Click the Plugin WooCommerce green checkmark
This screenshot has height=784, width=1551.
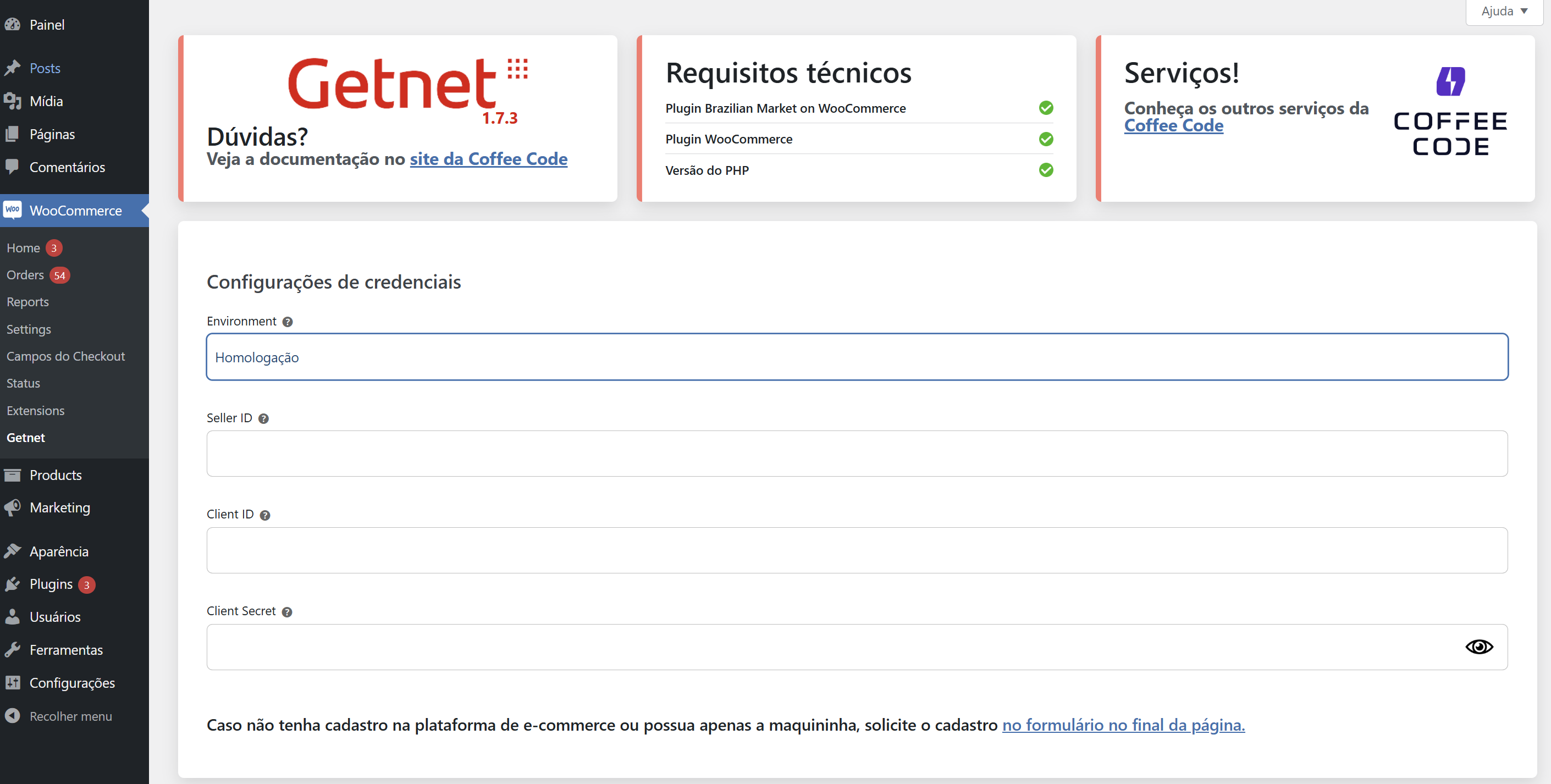point(1046,139)
